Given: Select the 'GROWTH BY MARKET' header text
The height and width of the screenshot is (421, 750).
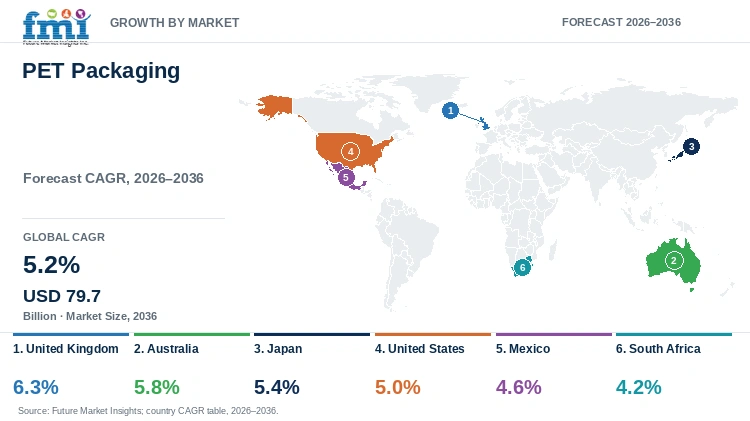Looking at the screenshot, I should click(x=175, y=22).
